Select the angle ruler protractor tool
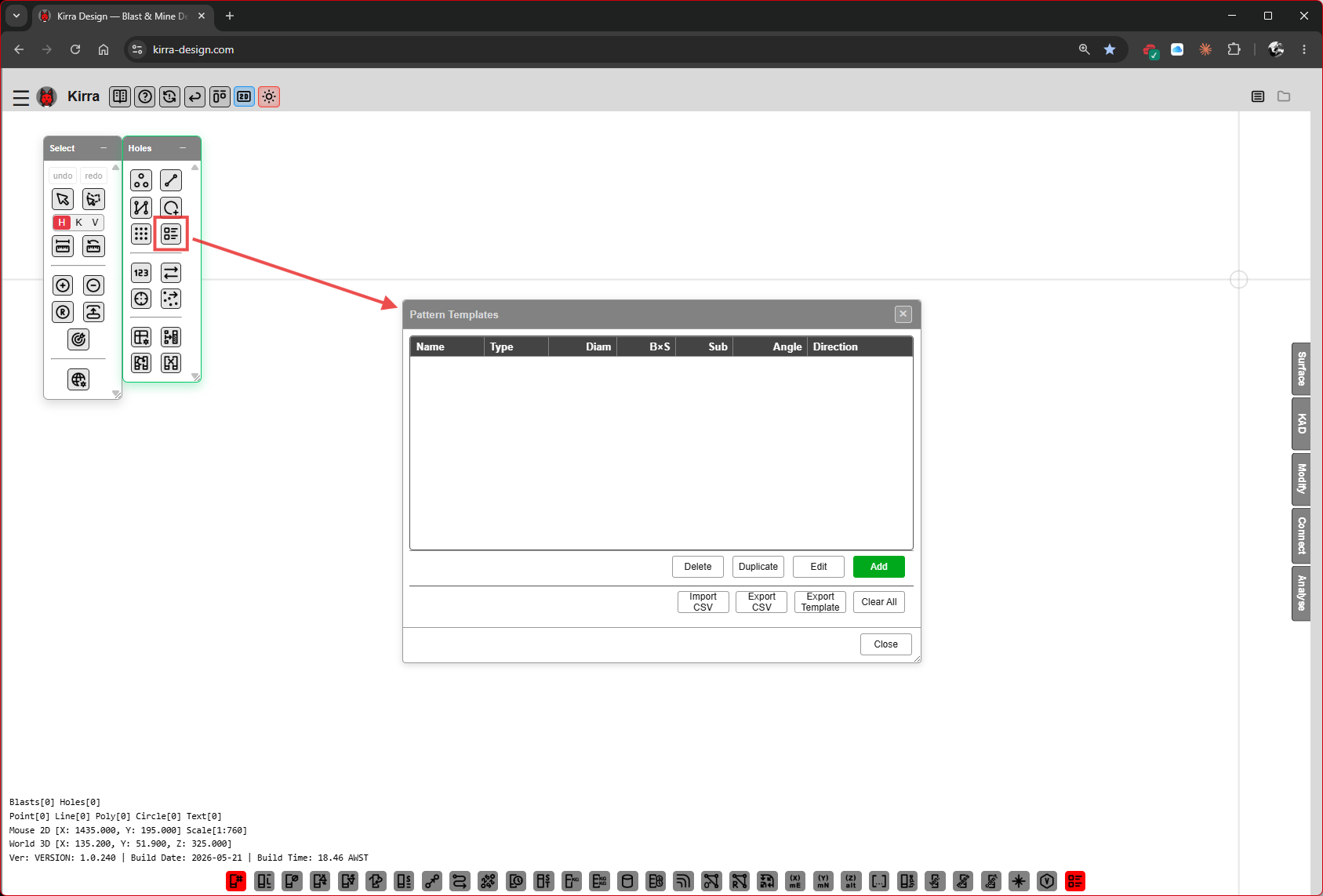 93,246
